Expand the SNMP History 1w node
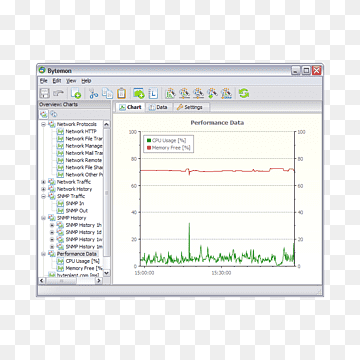 tap(52, 239)
